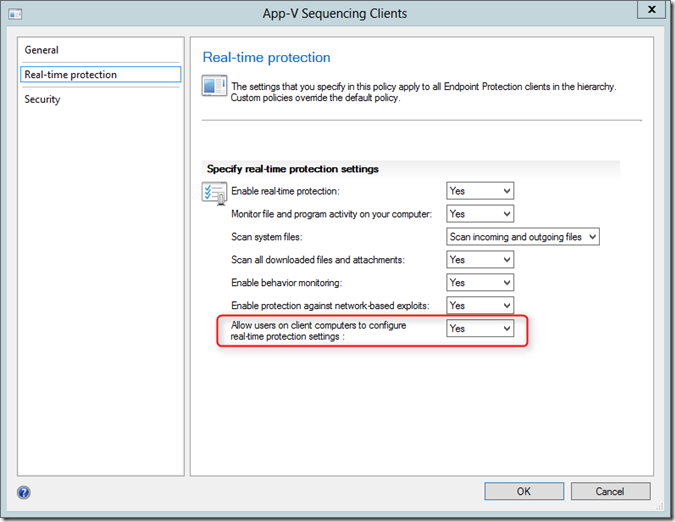Screen dimensions: 675x522
Task: Close the App-V Sequencing Clients dialog
Action: (x=652, y=9)
